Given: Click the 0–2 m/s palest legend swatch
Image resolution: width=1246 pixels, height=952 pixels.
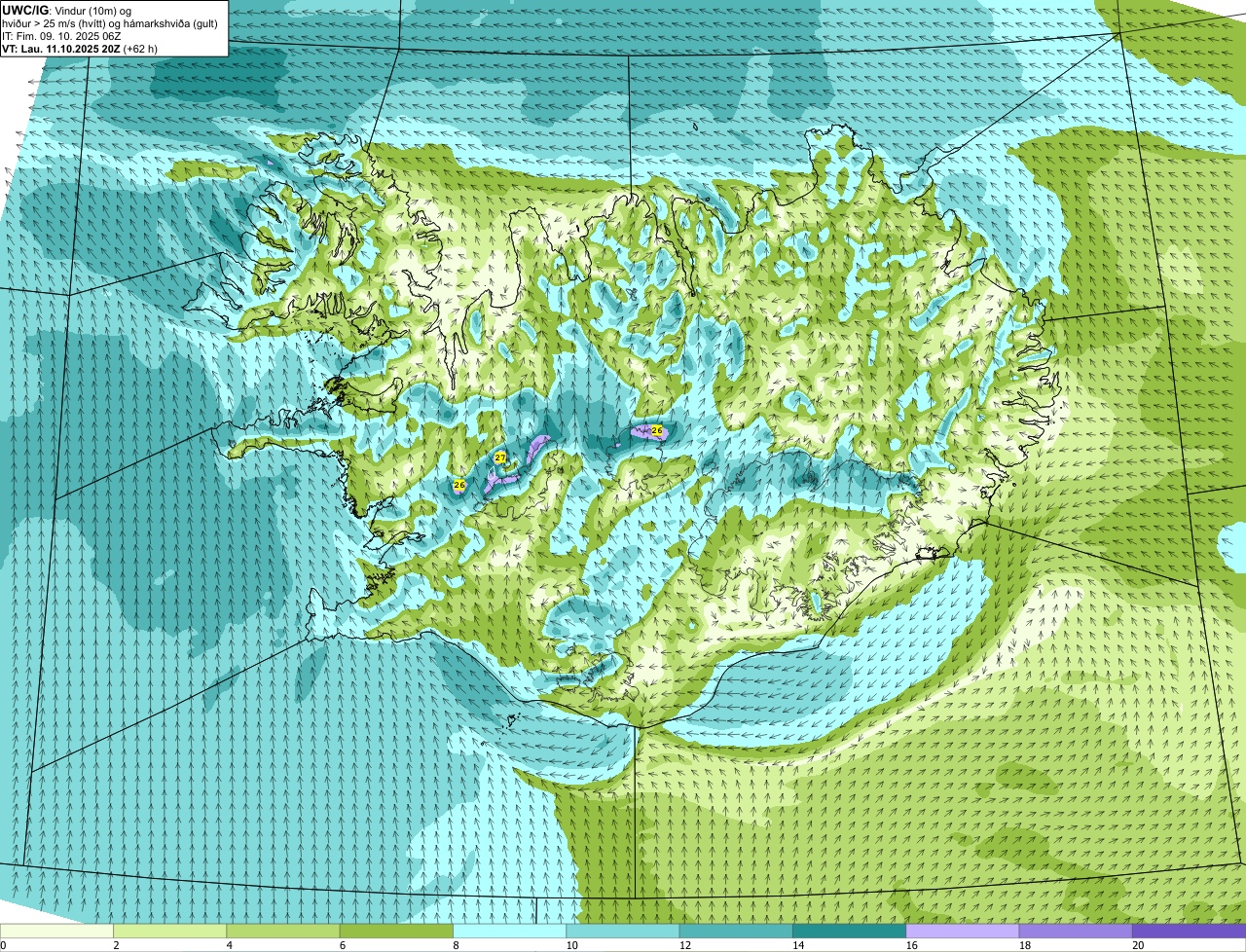Looking at the screenshot, I should click(x=56, y=932).
